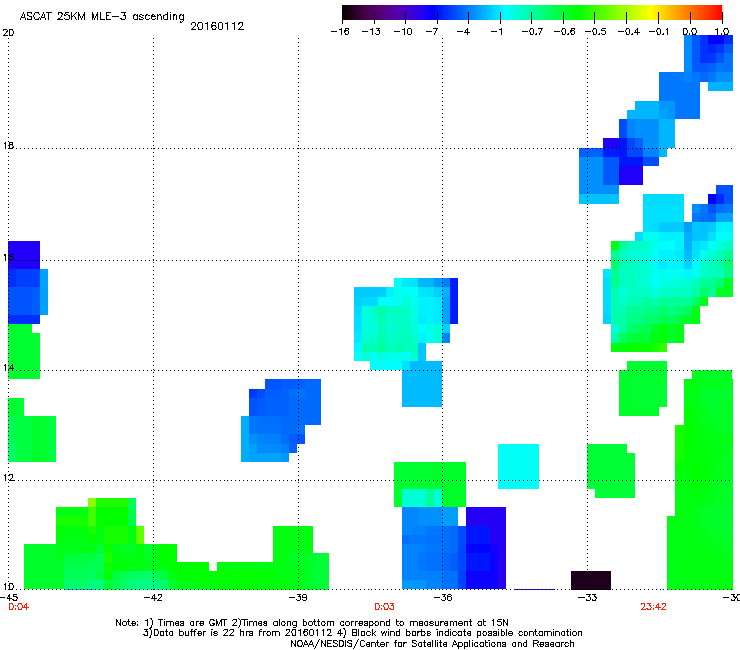Click the -4 color bar label
Image resolution: width=740 pixels, height=650 pixels.
pyautogui.click(x=463, y=32)
